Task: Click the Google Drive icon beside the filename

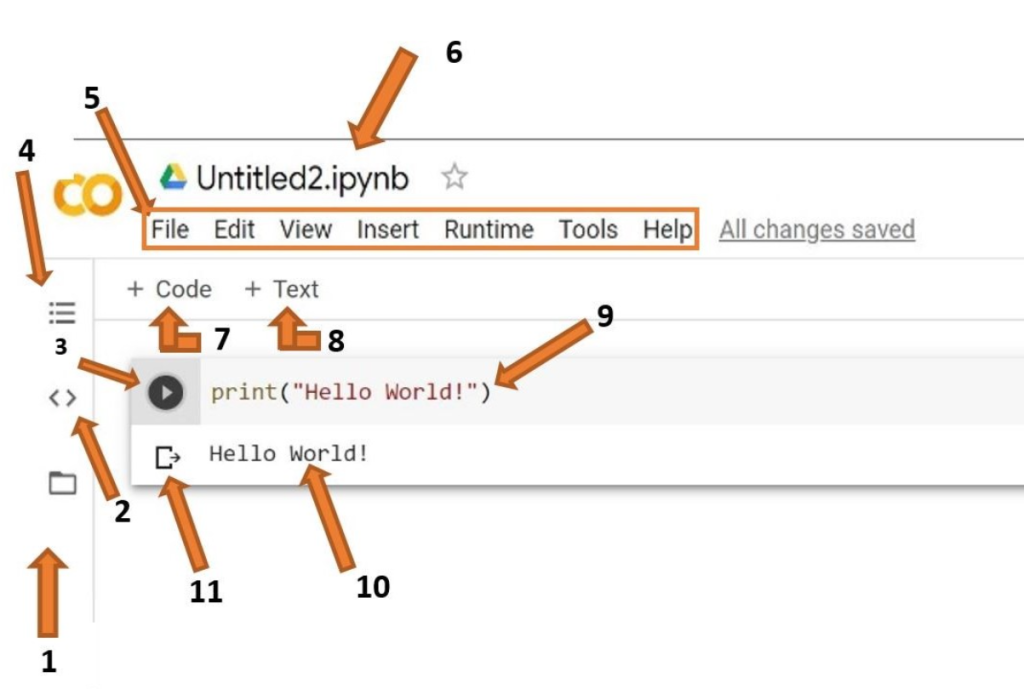Action: (x=173, y=178)
